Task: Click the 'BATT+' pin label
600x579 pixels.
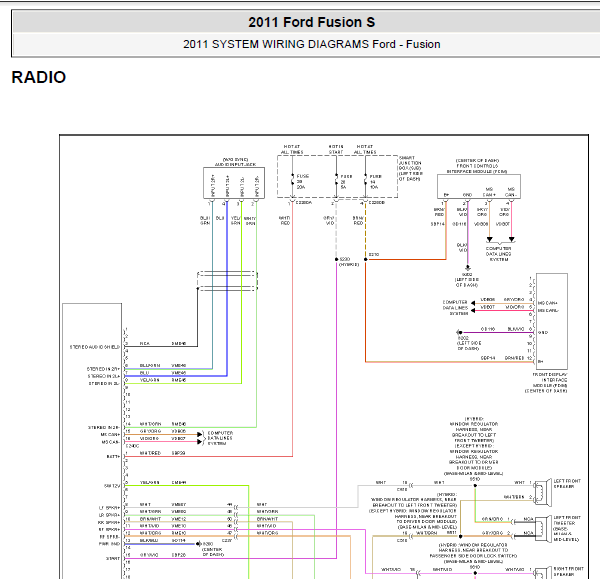Action: 113,457
